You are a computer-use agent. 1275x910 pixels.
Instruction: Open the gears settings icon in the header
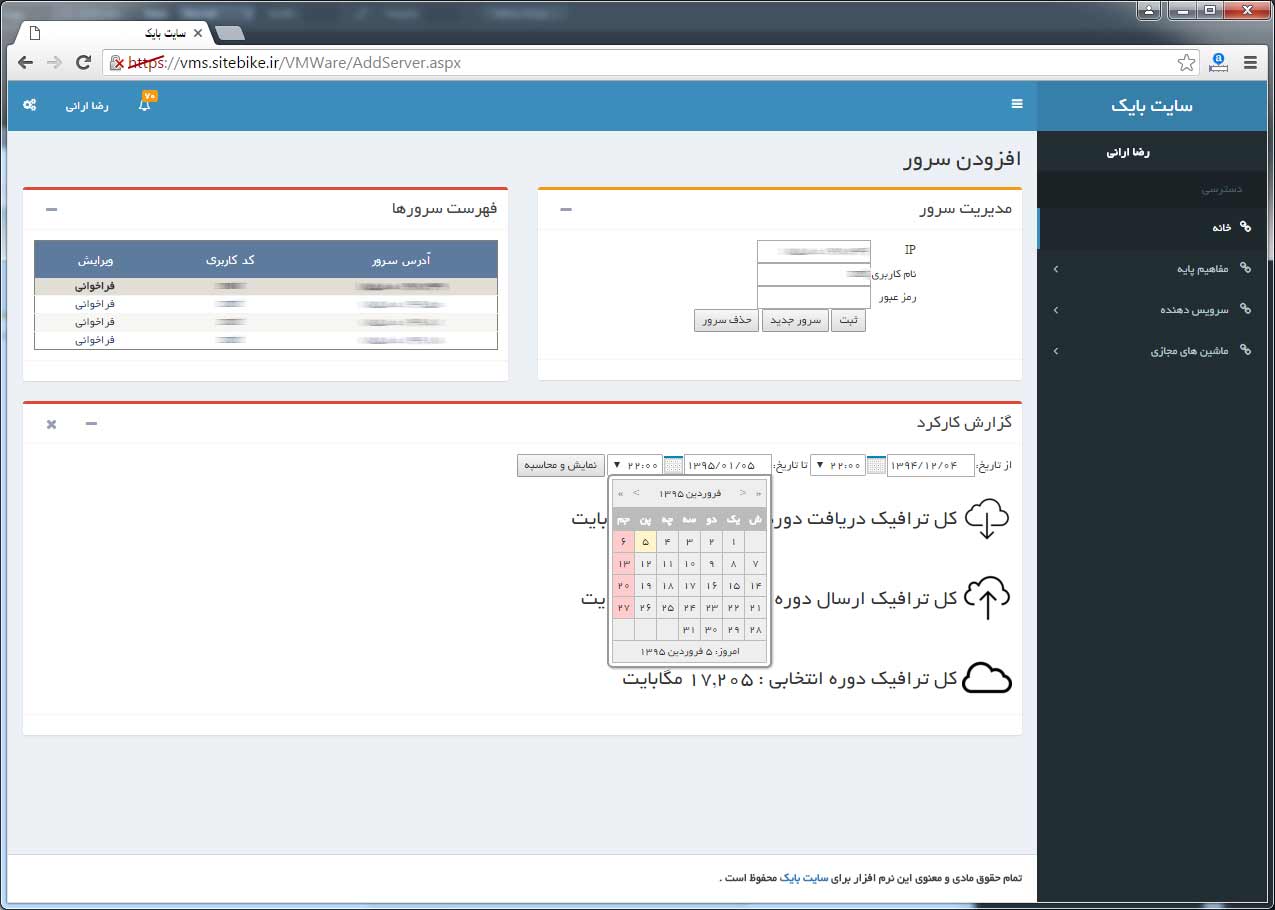tap(30, 104)
